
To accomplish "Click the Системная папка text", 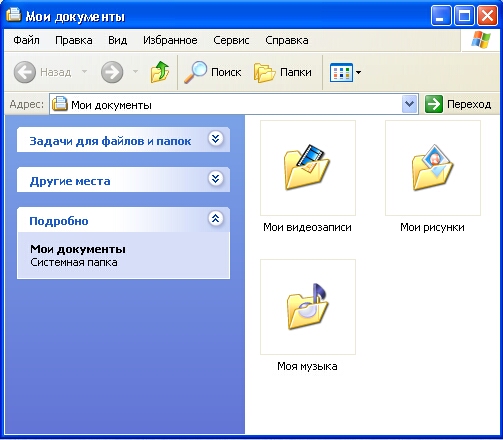I will [x=74, y=262].
